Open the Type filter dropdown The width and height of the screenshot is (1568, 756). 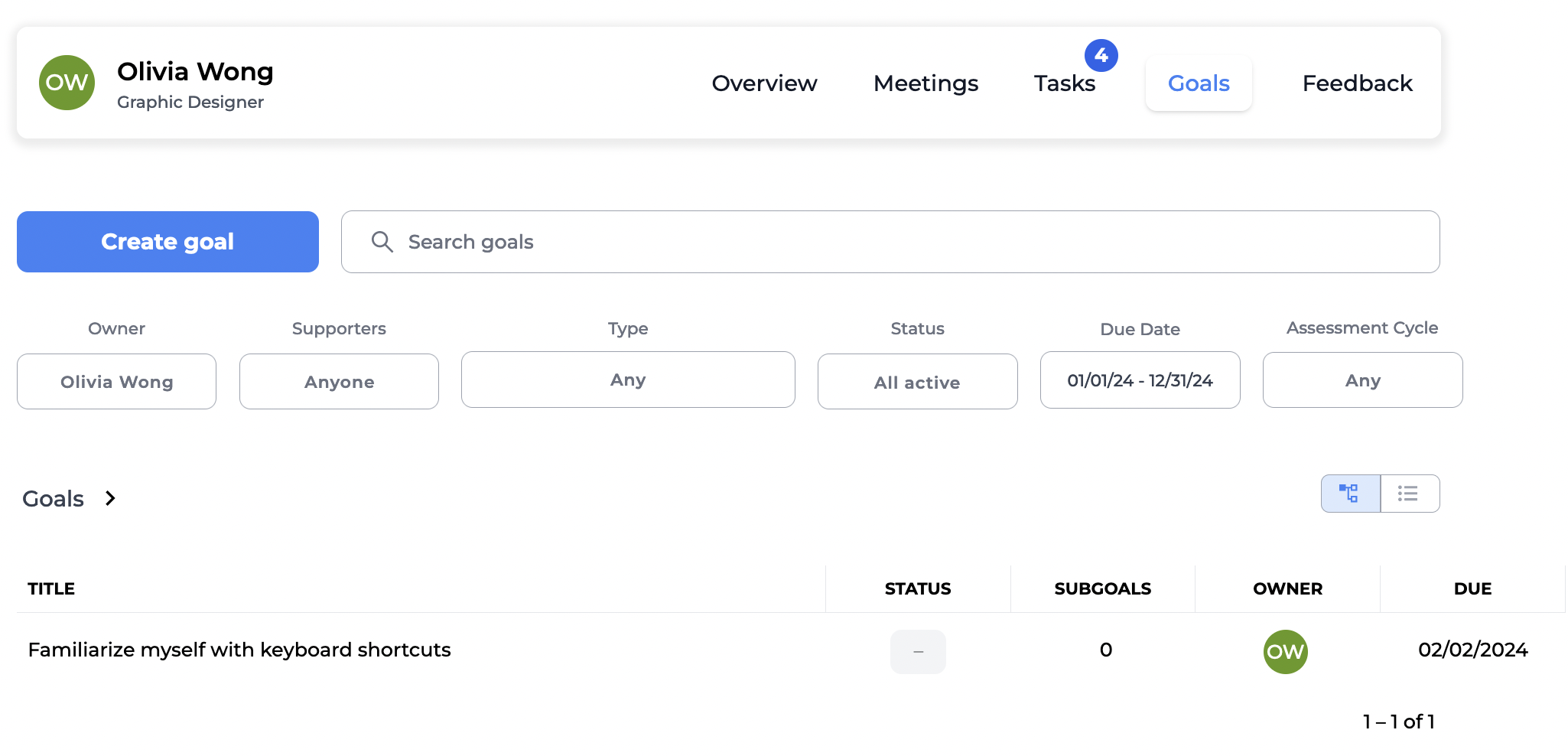pyautogui.click(x=627, y=380)
